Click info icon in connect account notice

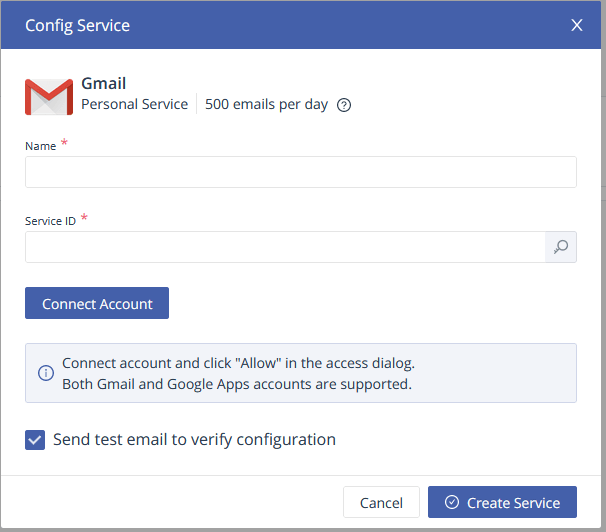point(46,373)
